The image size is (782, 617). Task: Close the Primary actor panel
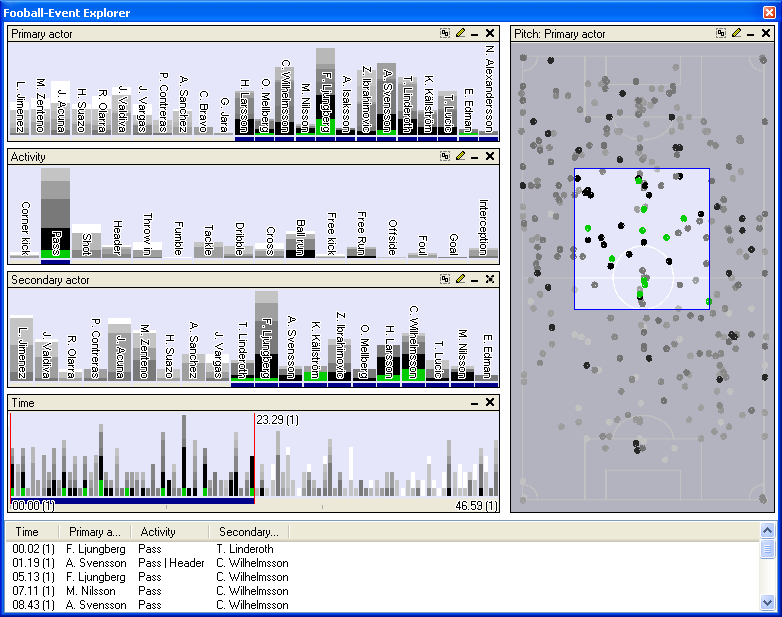pyautogui.click(x=490, y=33)
